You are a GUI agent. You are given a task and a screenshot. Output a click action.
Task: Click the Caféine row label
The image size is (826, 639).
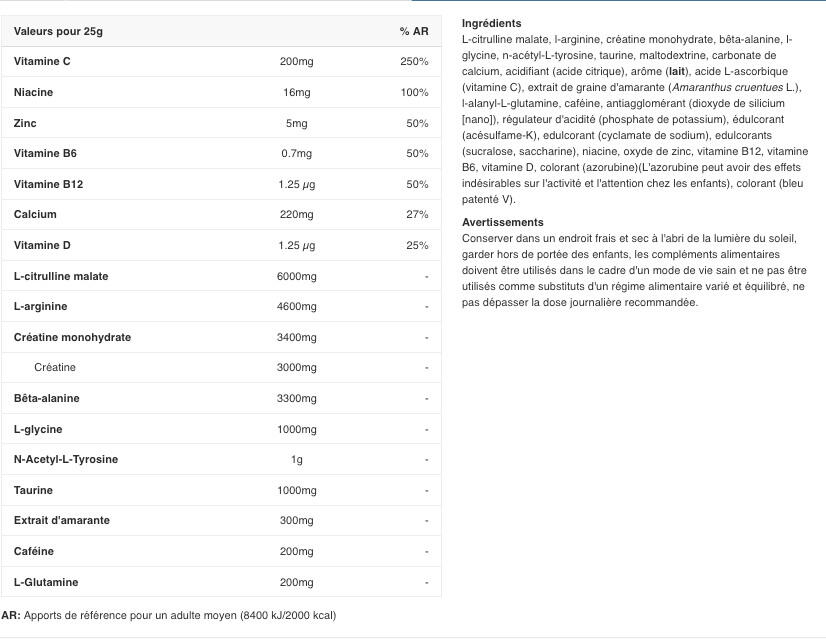tap(34, 552)
